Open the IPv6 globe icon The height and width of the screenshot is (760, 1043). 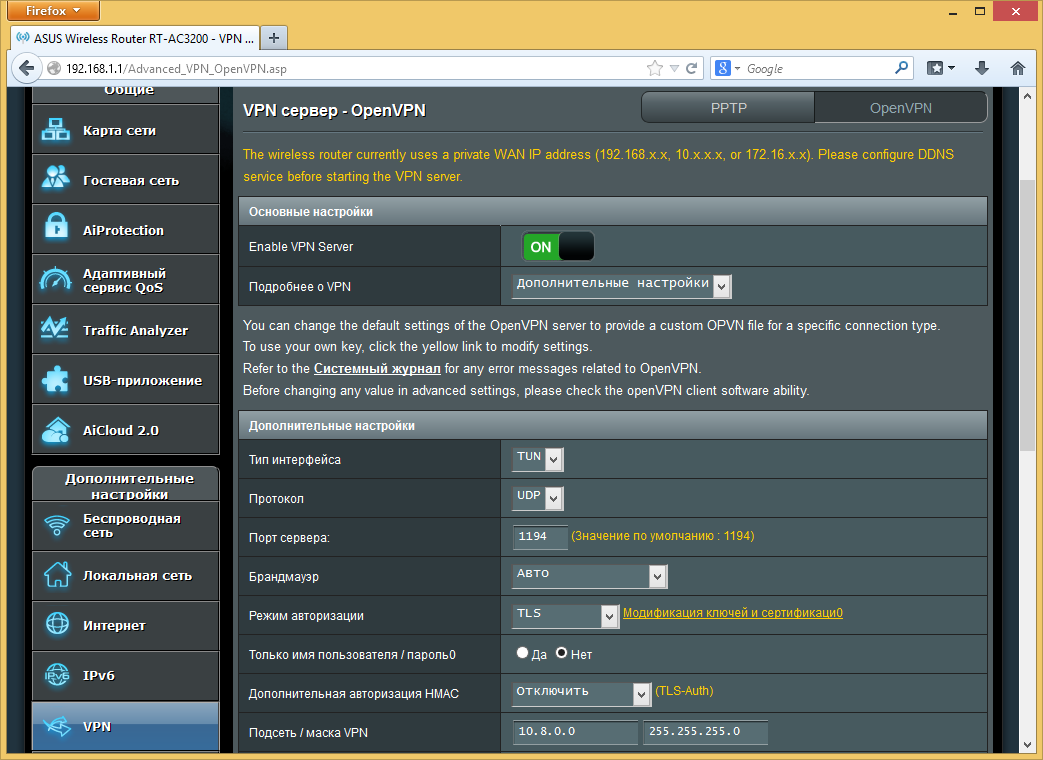pos(57,674)
